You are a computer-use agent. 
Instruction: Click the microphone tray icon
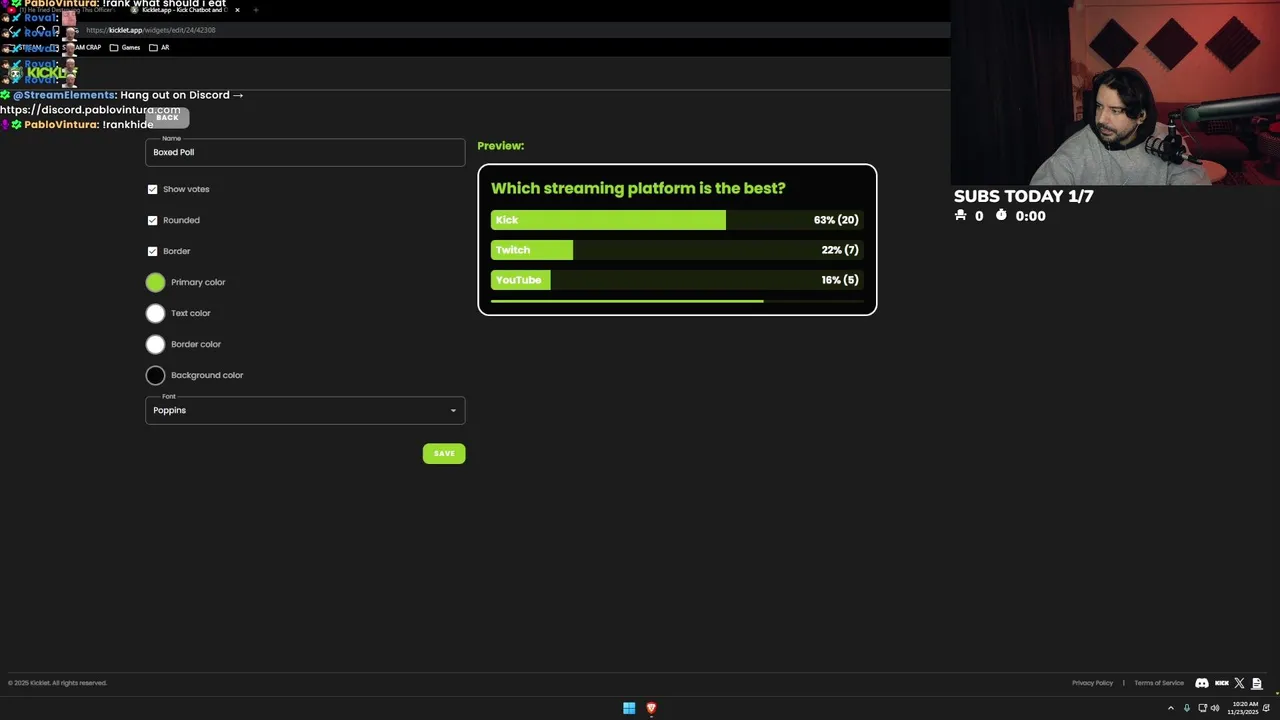click(x=1187, y=708)
